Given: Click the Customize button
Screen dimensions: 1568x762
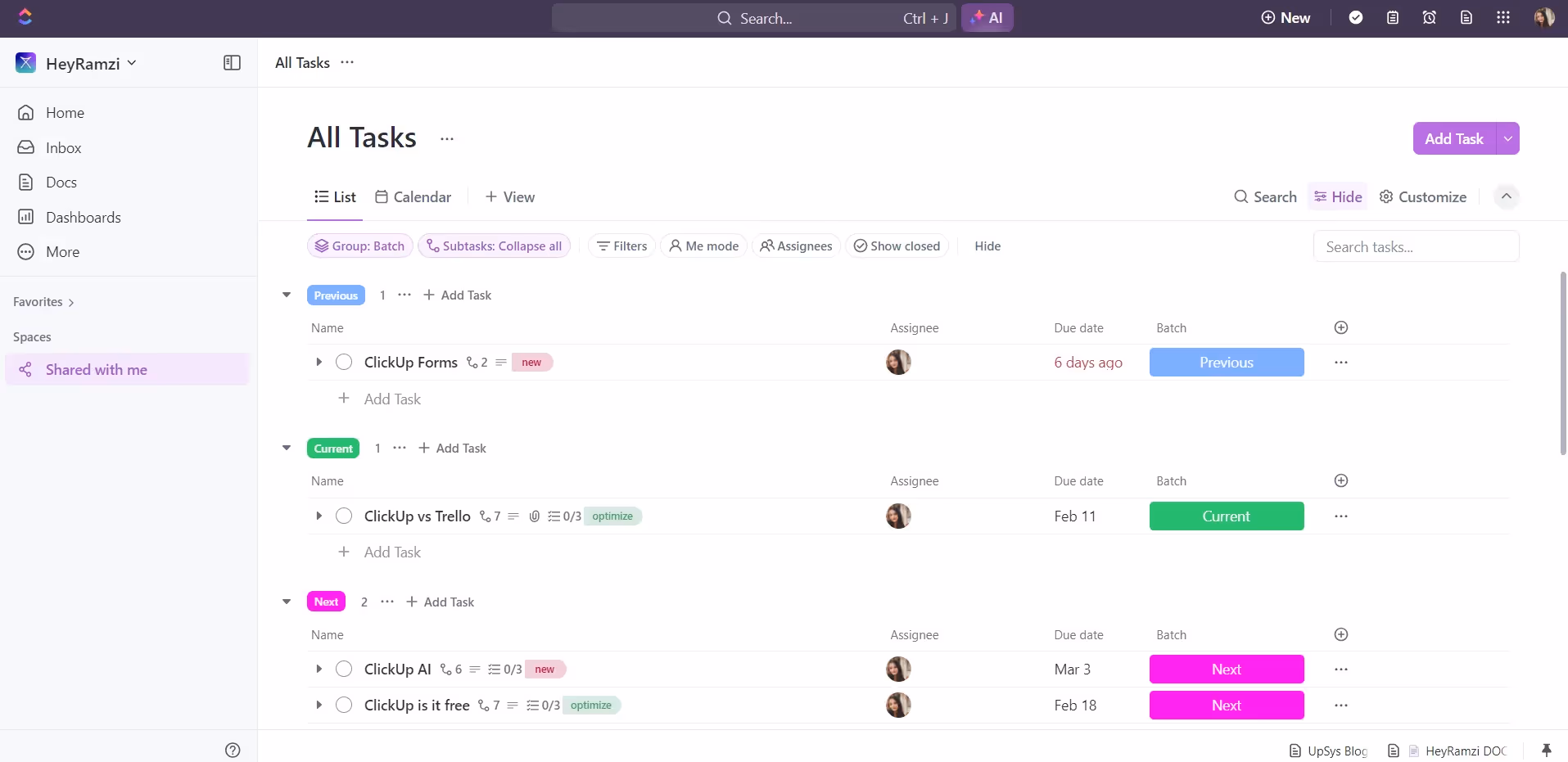Looking at the screenshot, I should pyautogui.click(x=1422, y=197).
